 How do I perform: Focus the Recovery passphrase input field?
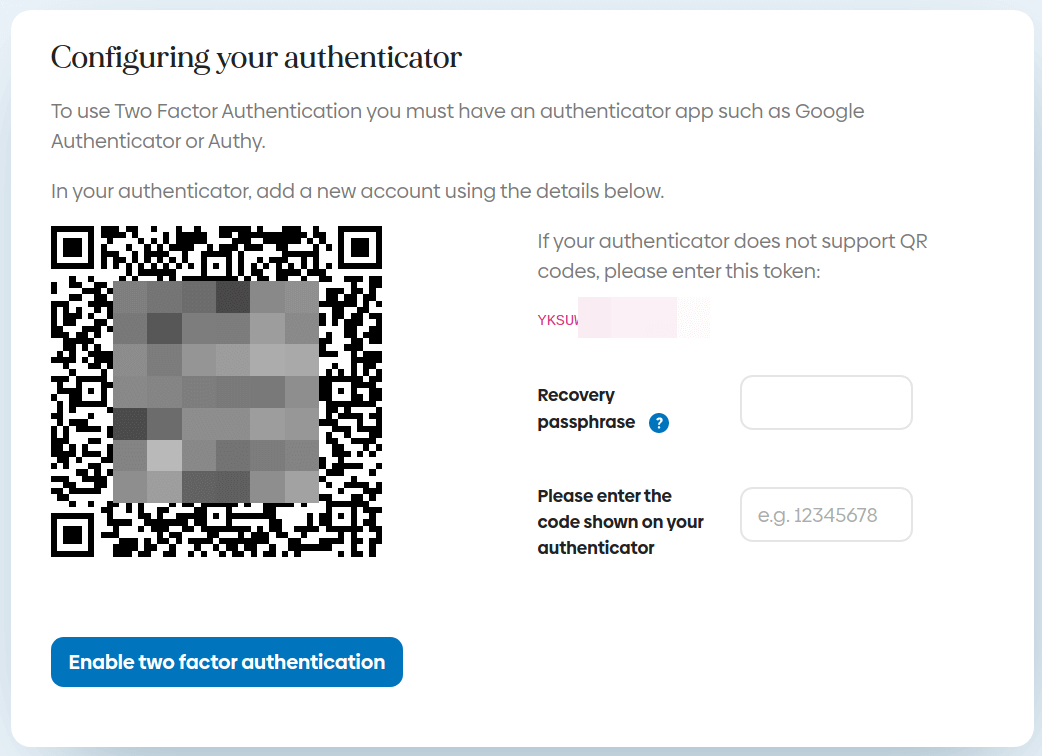826,403
